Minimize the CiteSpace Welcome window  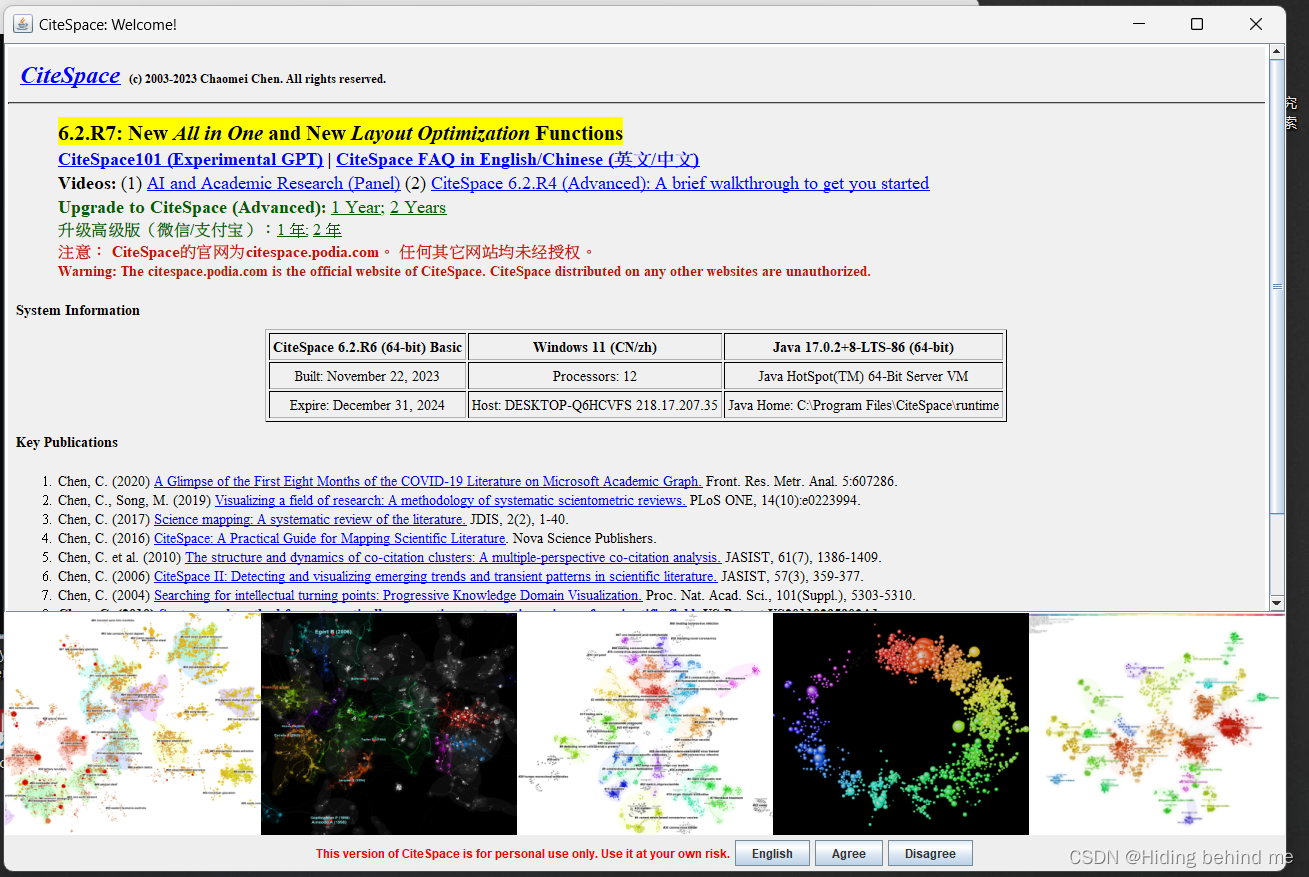[1137, 24]
